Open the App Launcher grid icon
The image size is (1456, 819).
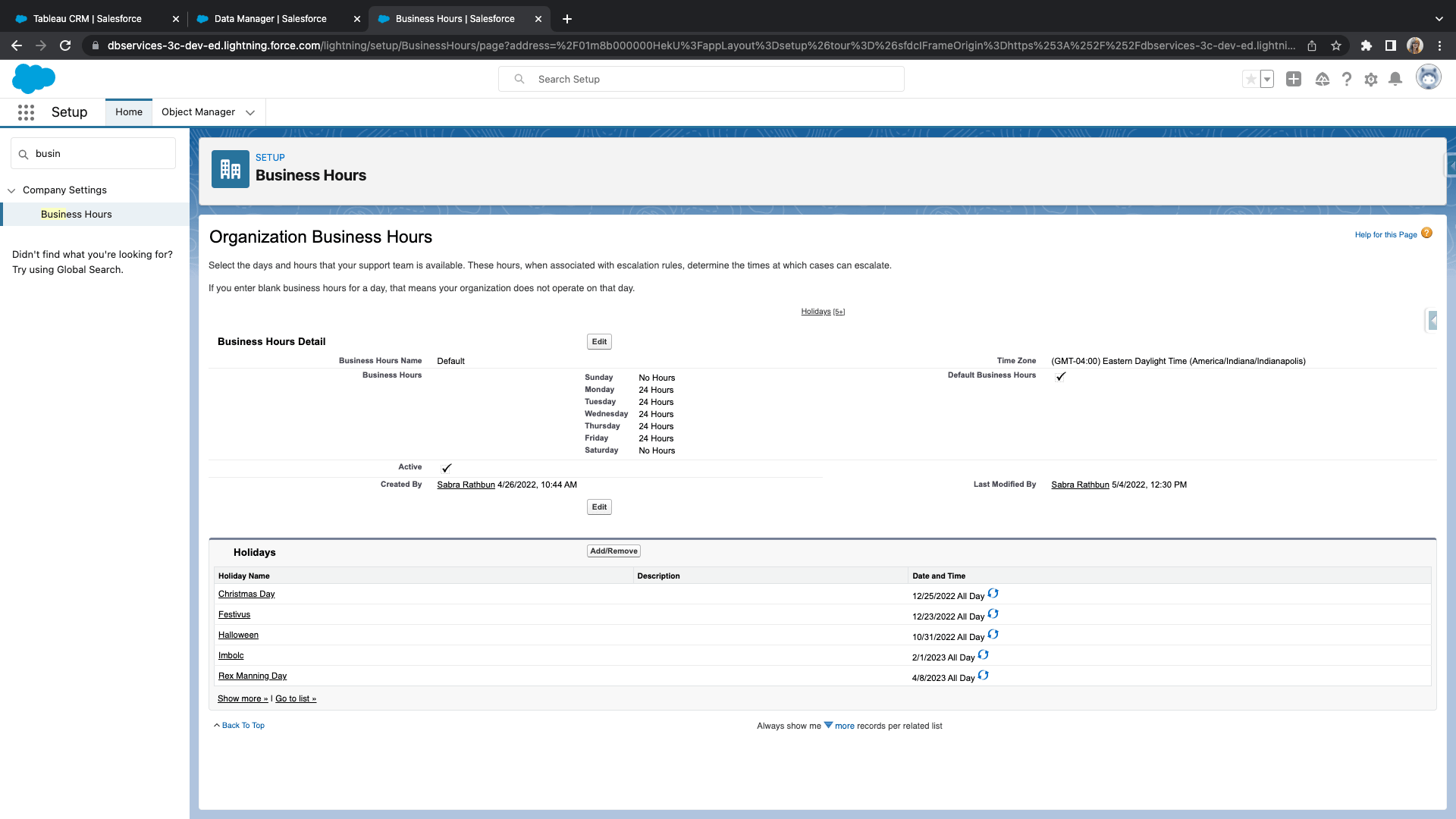26,112
